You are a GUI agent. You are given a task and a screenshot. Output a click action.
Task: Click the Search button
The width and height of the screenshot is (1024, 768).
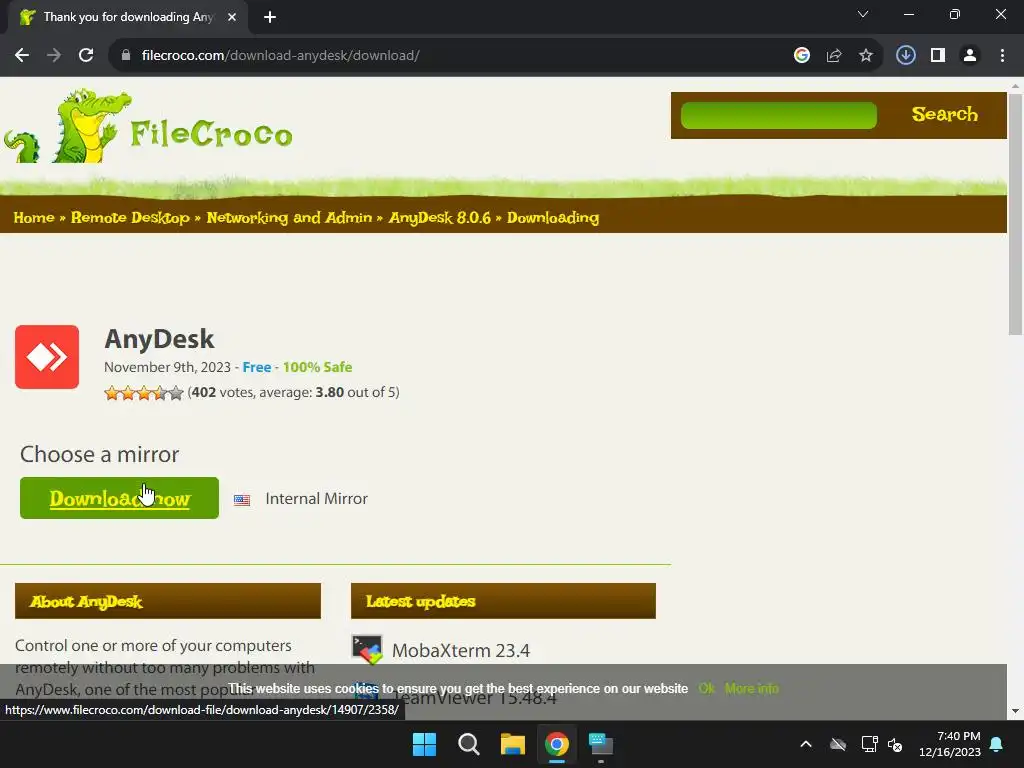pyautogui.click(x=944, y=114)
